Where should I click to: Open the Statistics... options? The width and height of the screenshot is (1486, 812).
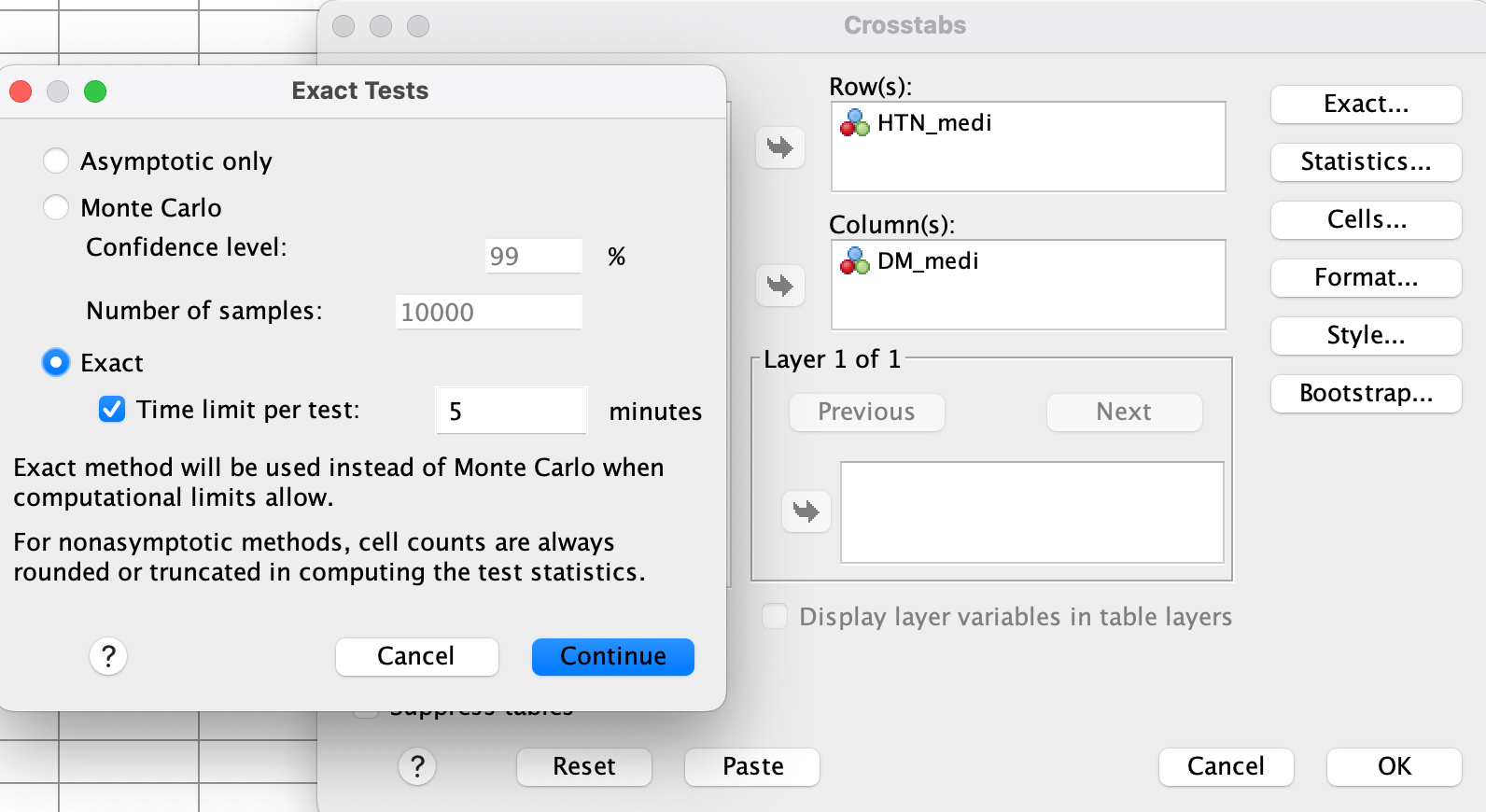pyautogui.click(x=1366, y=161)
